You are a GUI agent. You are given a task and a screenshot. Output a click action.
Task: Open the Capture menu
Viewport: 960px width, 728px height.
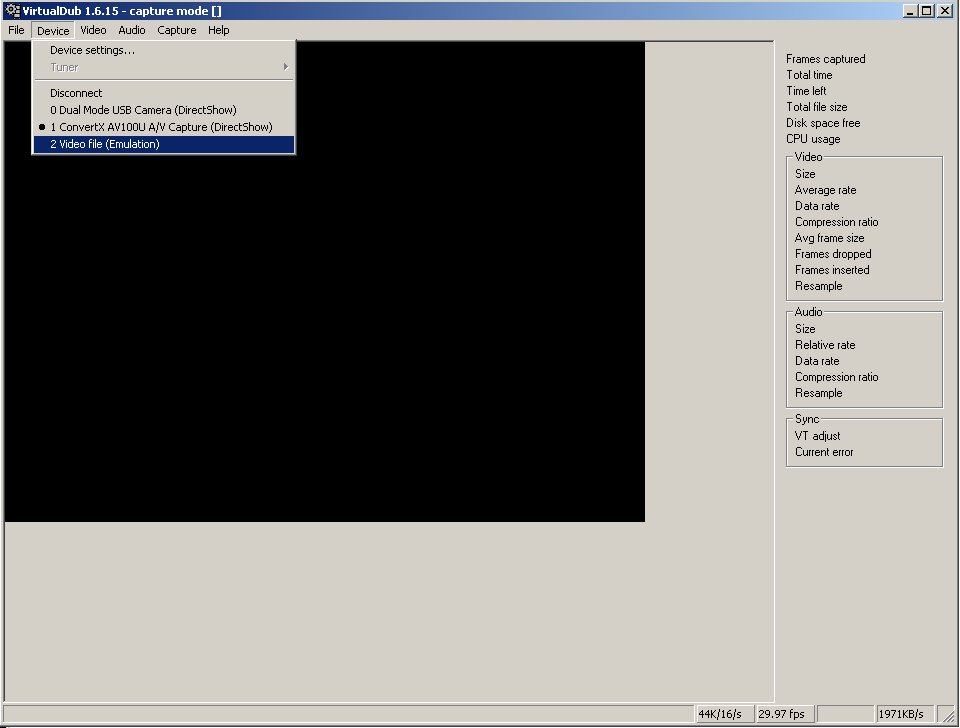[176, 30]
